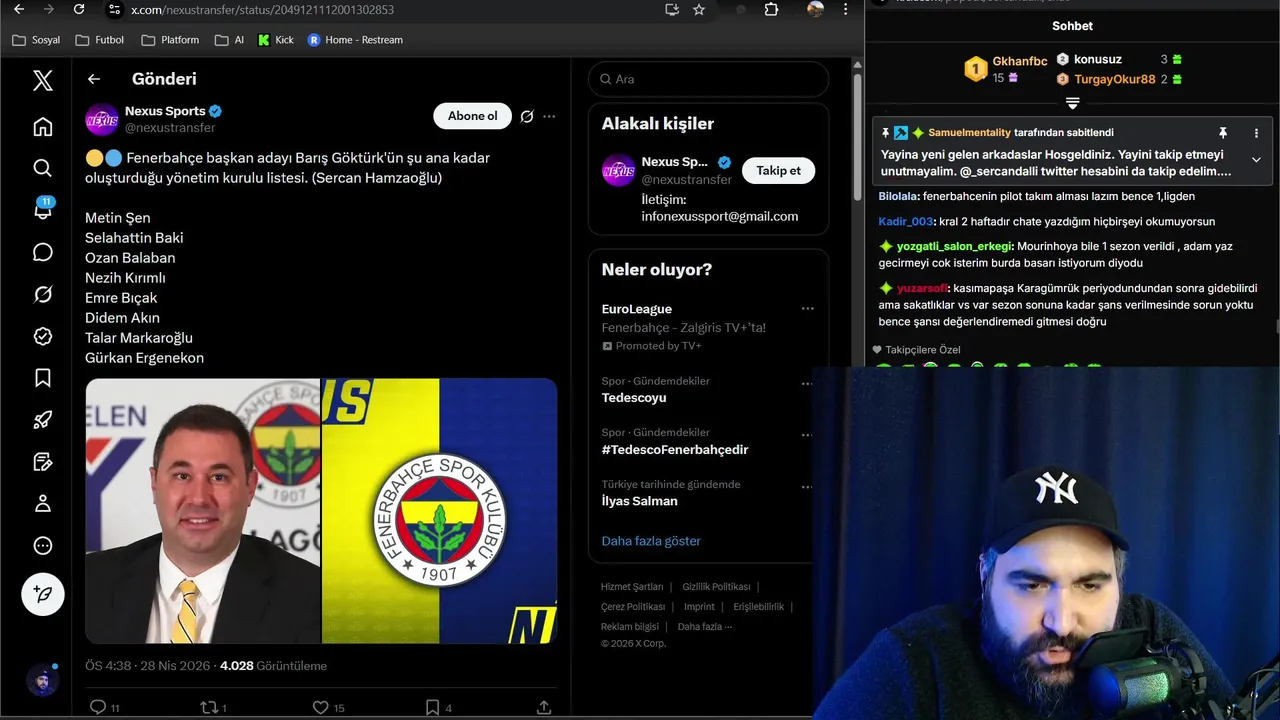The image size is (1280, 720).
Task: Go back with the Gönderi arrow
Action: coord(94,79)
